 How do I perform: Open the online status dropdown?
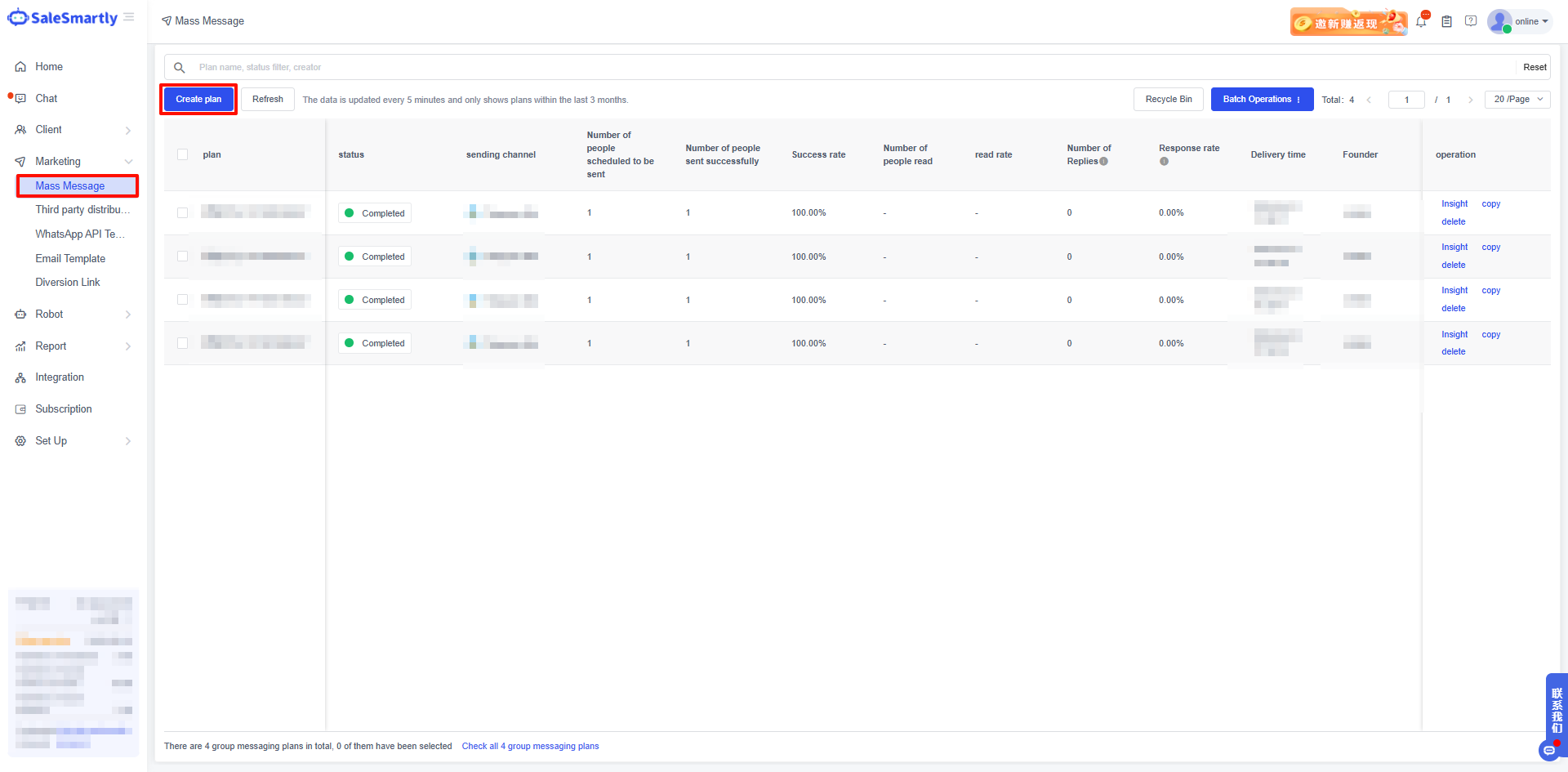(x=1530, y=22)
